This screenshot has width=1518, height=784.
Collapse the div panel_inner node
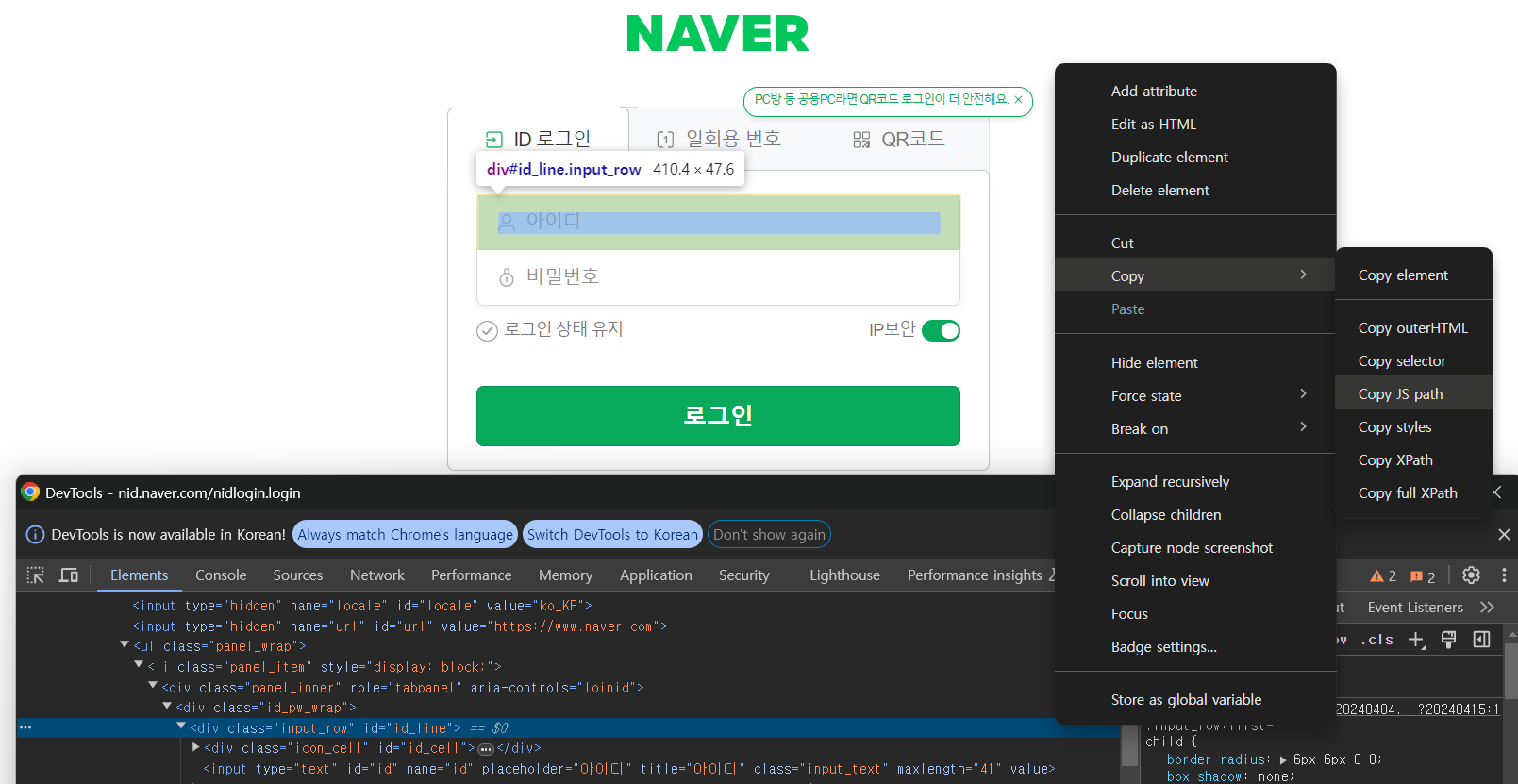[153, 686]
